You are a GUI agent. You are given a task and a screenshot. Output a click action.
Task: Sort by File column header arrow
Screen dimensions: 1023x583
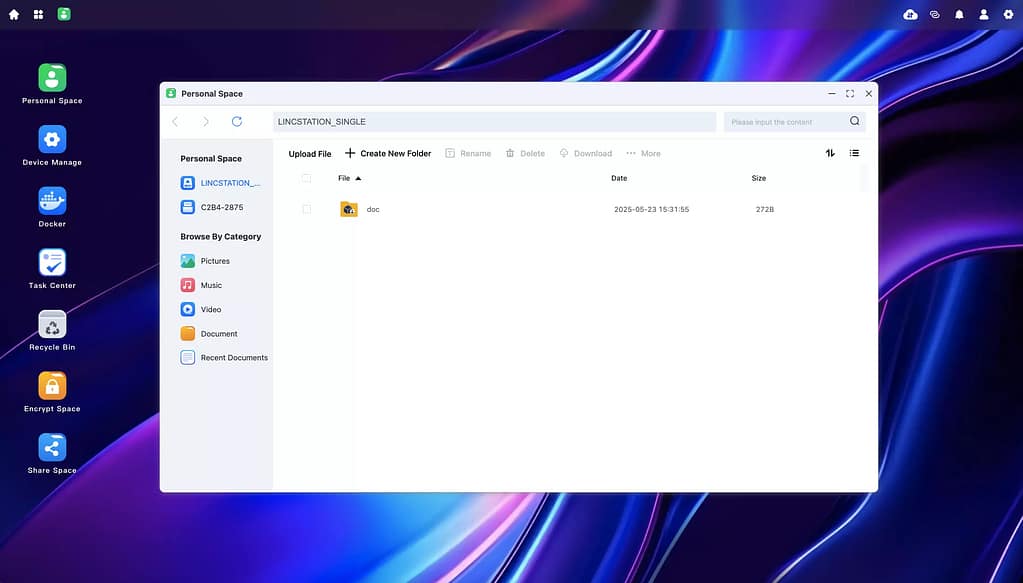pyautogui.click(x=358, y=178)
